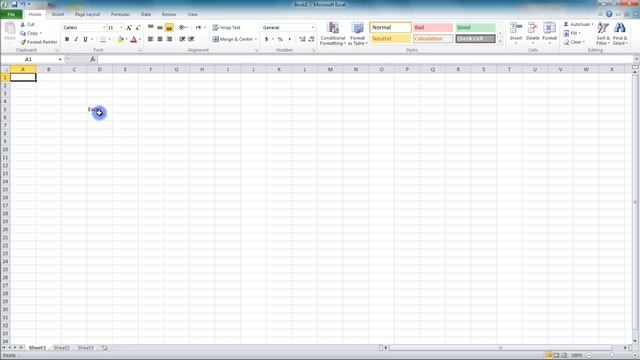Expand the cell styles gallery

coord(500,41)
